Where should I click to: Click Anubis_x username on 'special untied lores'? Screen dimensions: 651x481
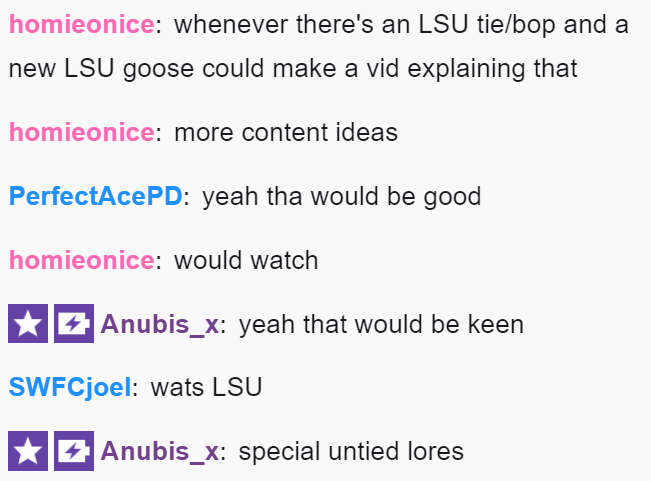coord(160,451)
